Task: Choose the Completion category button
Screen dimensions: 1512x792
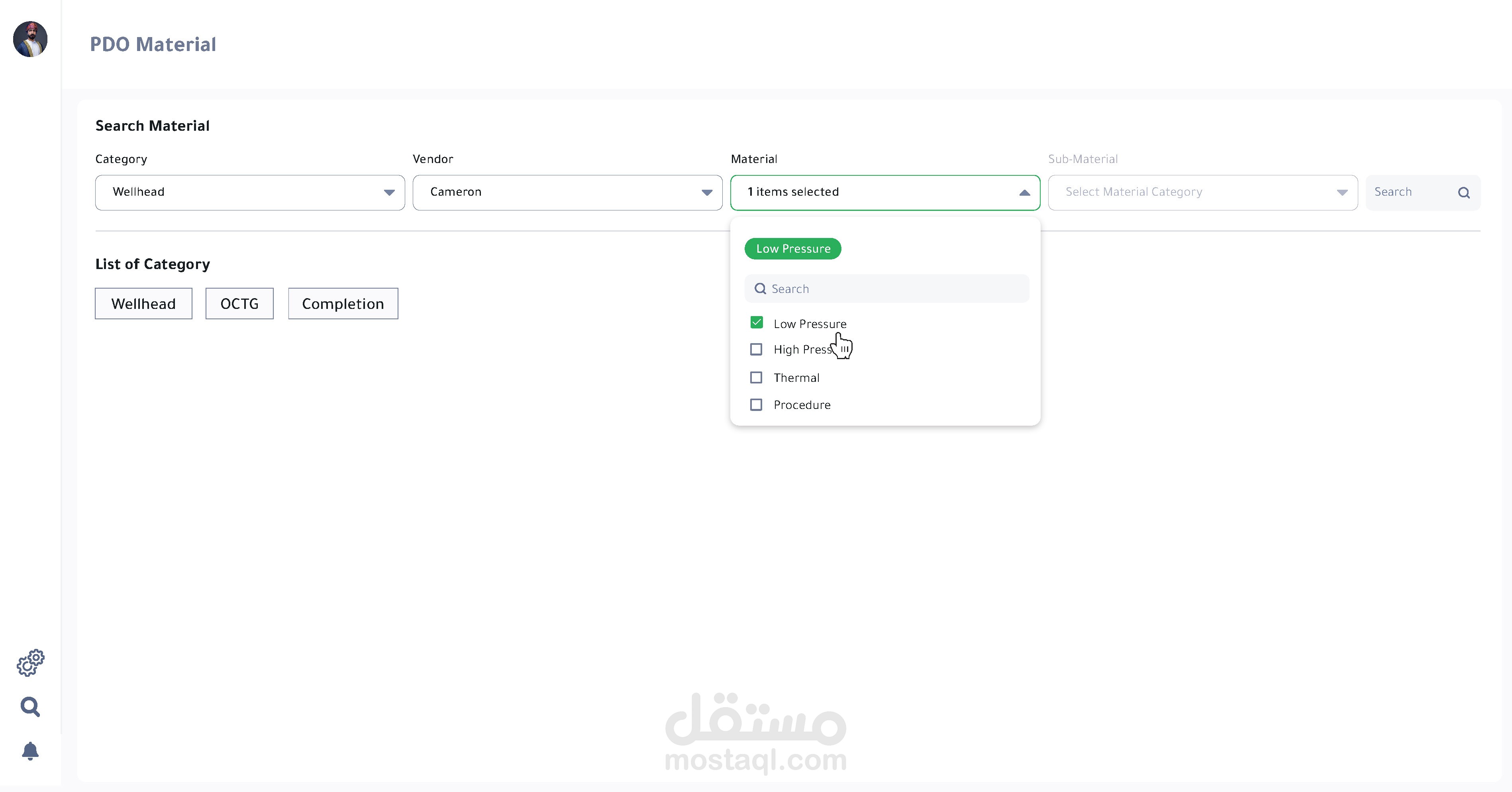Action: tap(343, 304)
